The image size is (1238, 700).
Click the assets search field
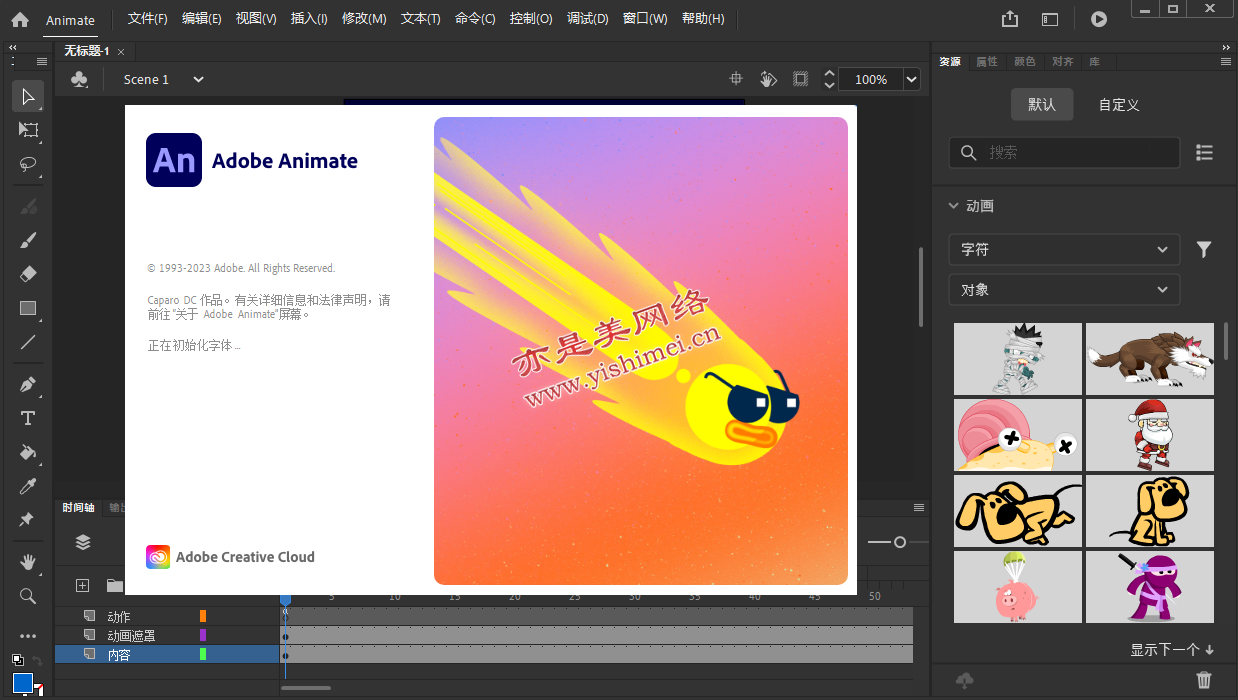[x=1064, y=152]
